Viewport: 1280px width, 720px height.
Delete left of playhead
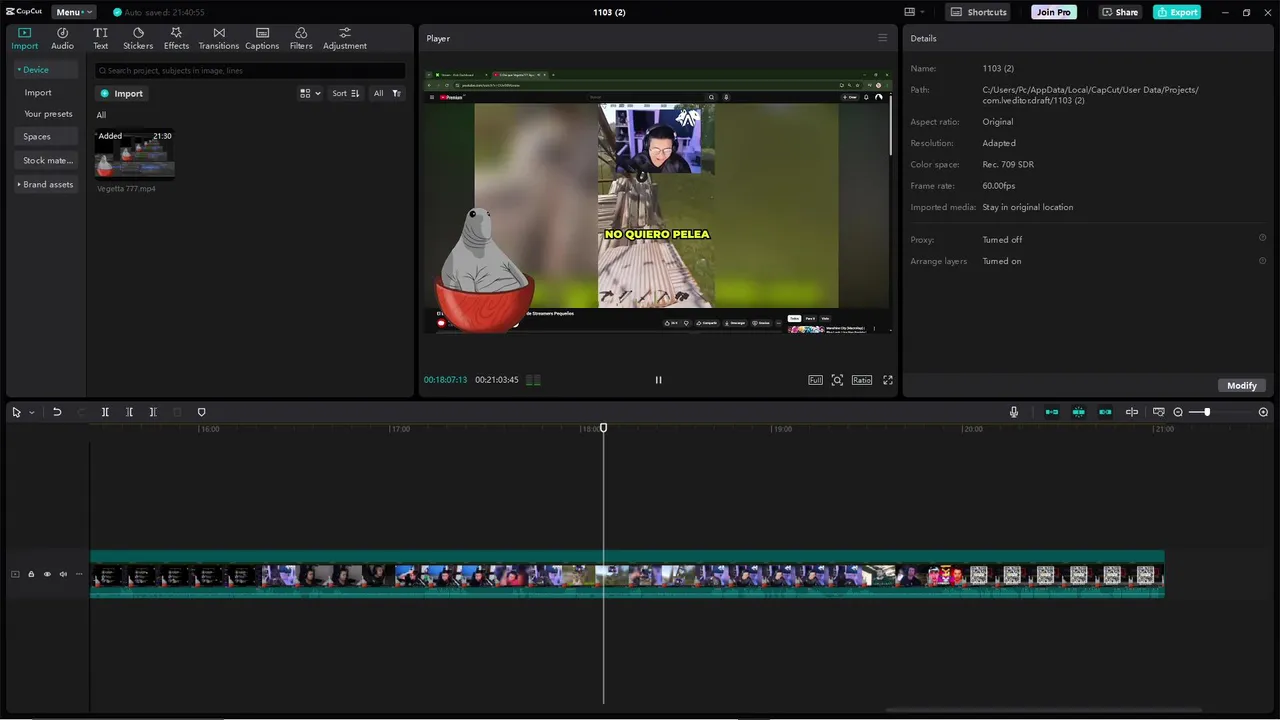pyautogui.click(x=129, y=412)
